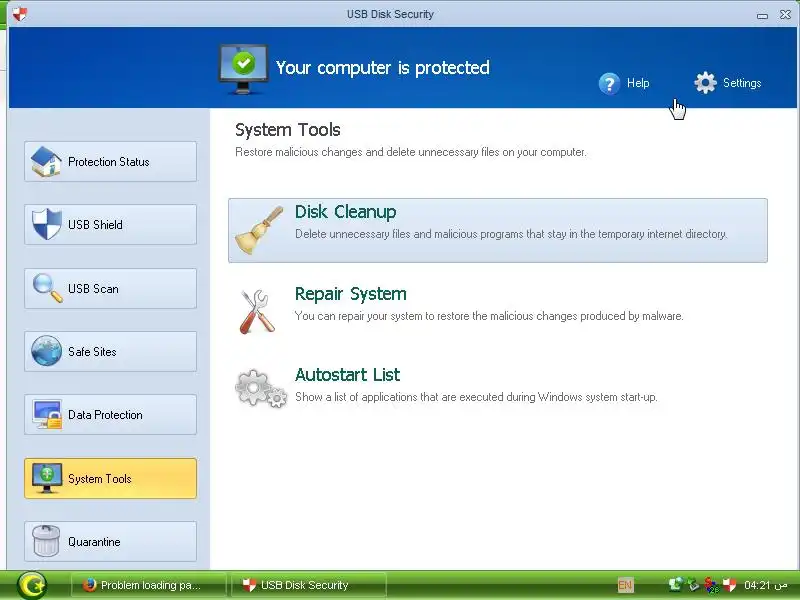Open Data Protection via its locked monitor icon
800x600 pixels.
47,414
